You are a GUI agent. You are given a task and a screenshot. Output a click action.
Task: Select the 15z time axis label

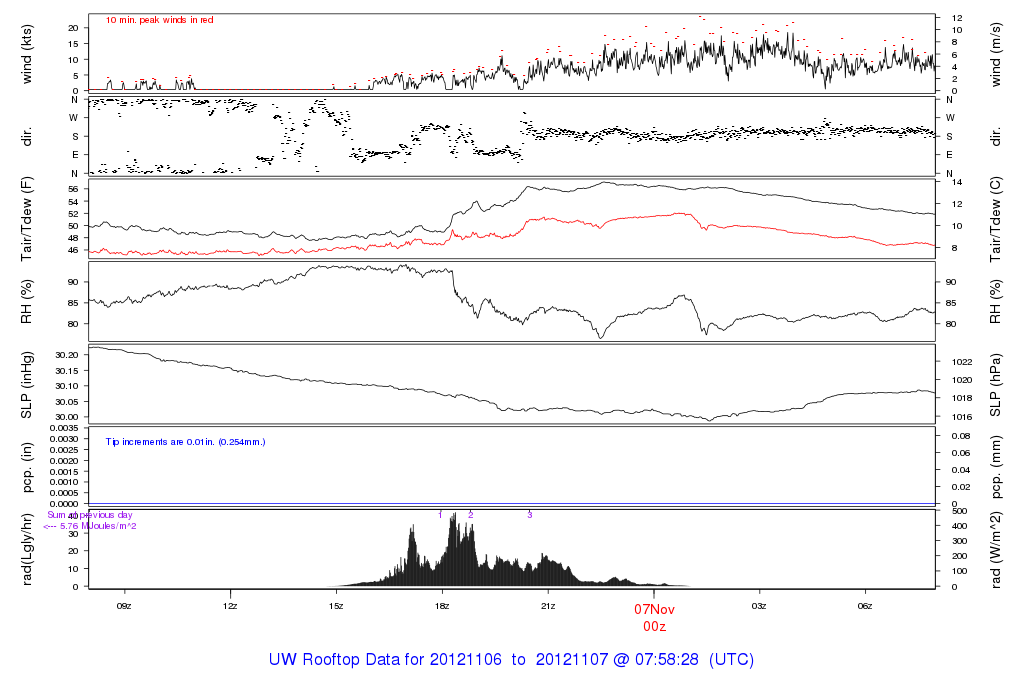click(x=336, y=606)
